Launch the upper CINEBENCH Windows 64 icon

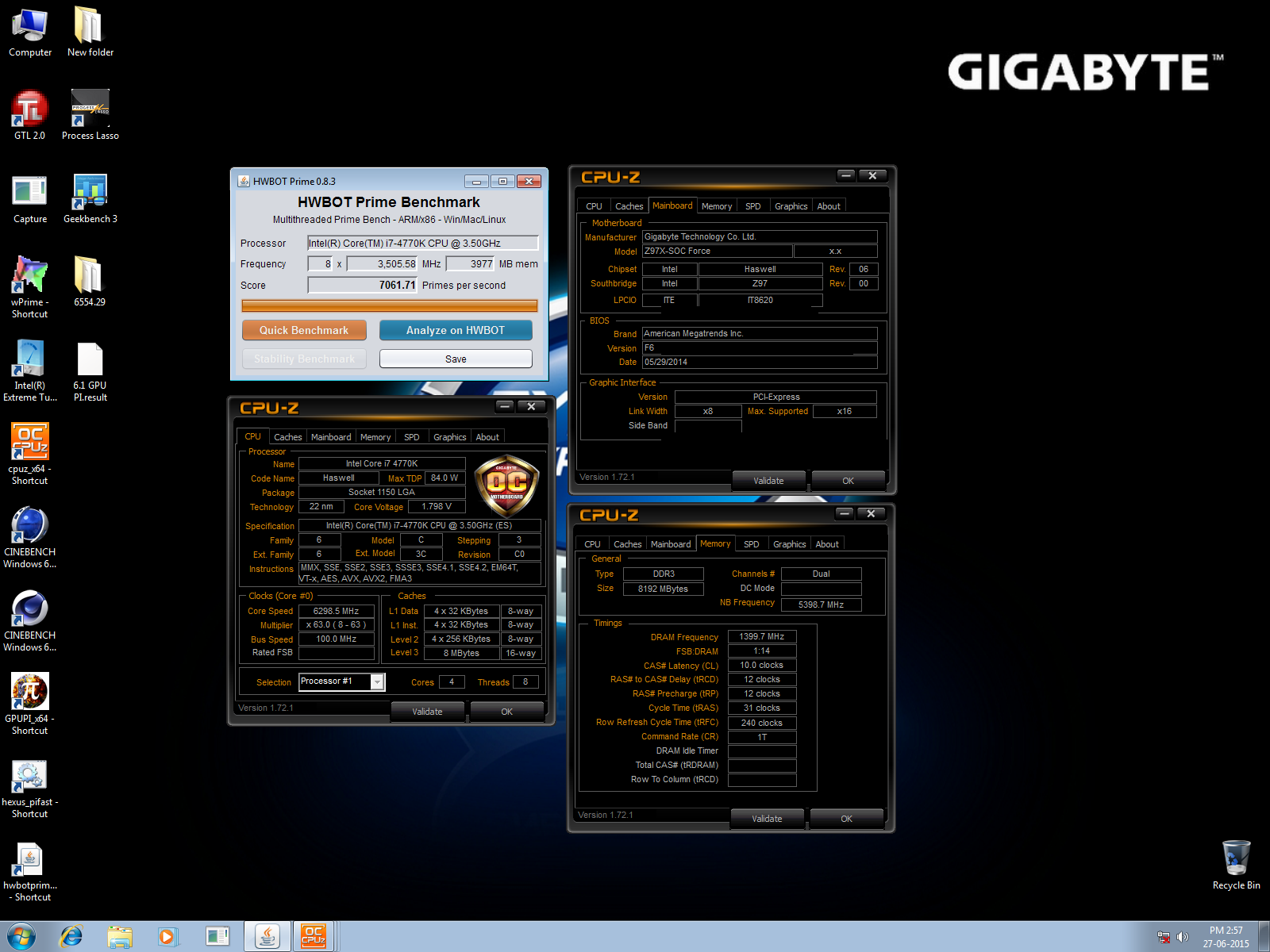(30, 537)
